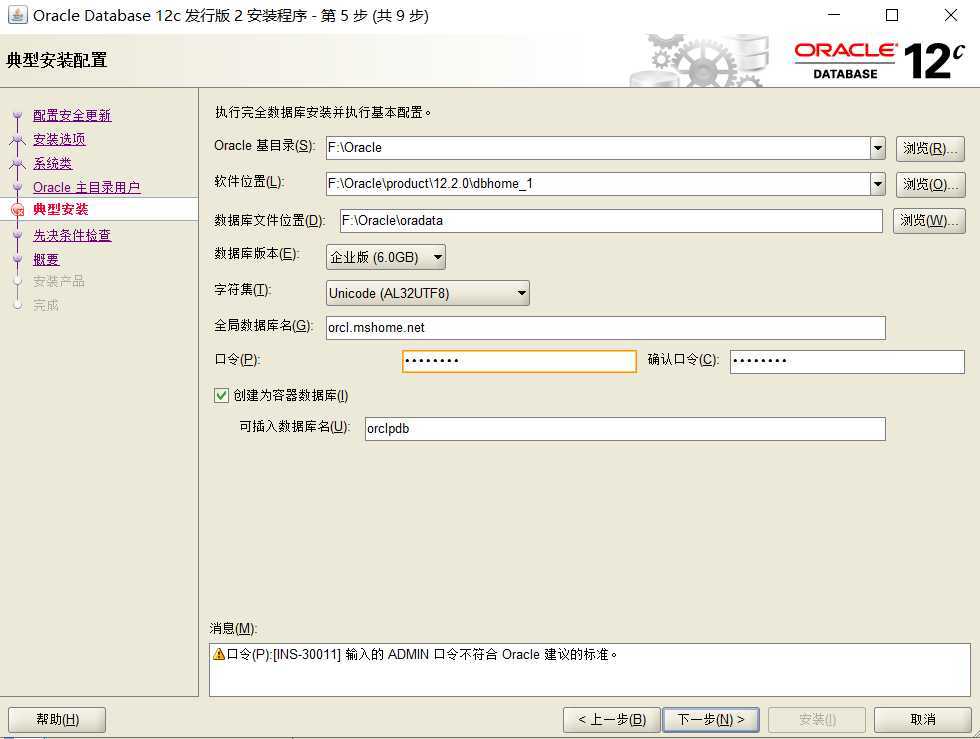The height and width of the screenshot is (739, 980).
Task: Go to the 系统类 step
Action: (x=52, y=164)
